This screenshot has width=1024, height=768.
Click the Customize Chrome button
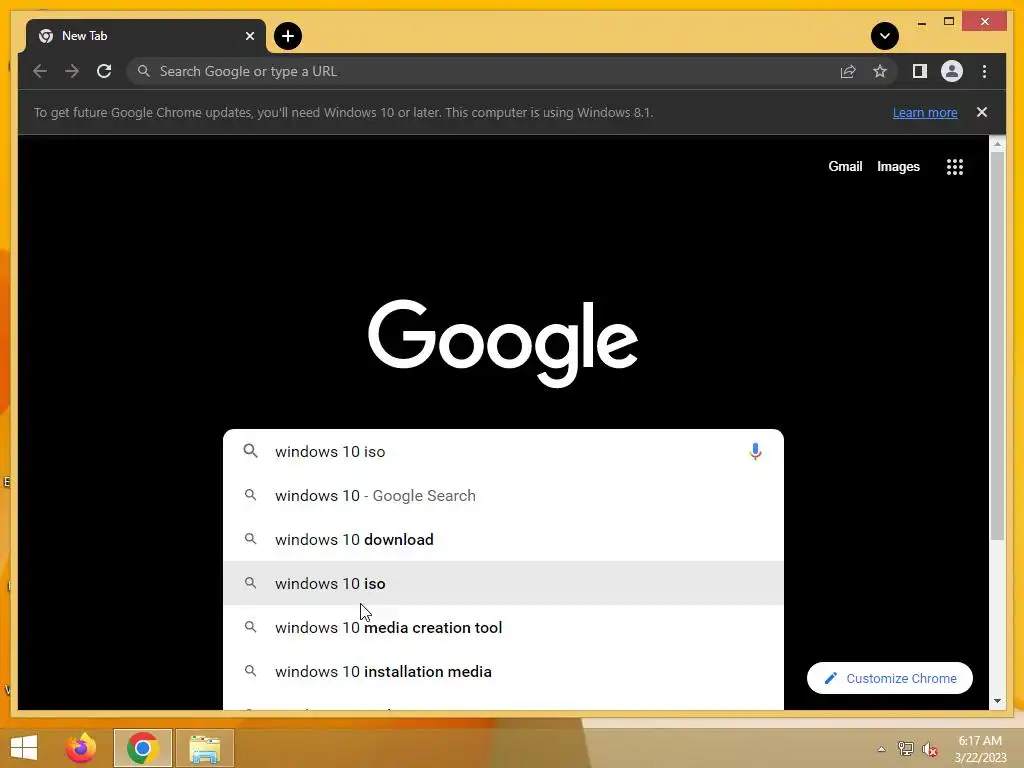[889, 679]
